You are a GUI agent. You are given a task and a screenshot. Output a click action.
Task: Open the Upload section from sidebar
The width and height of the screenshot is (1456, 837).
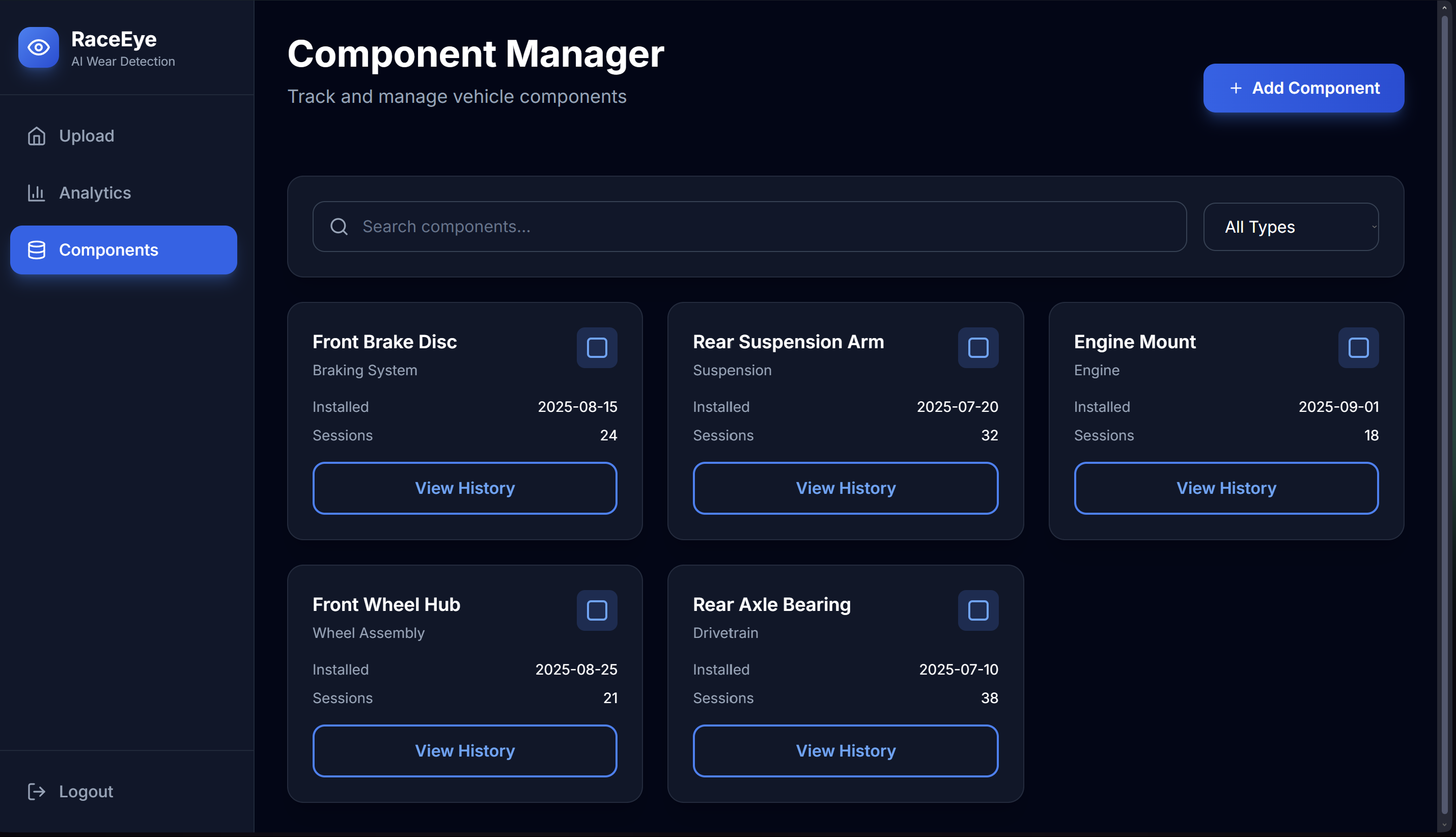tap(86, 136)
